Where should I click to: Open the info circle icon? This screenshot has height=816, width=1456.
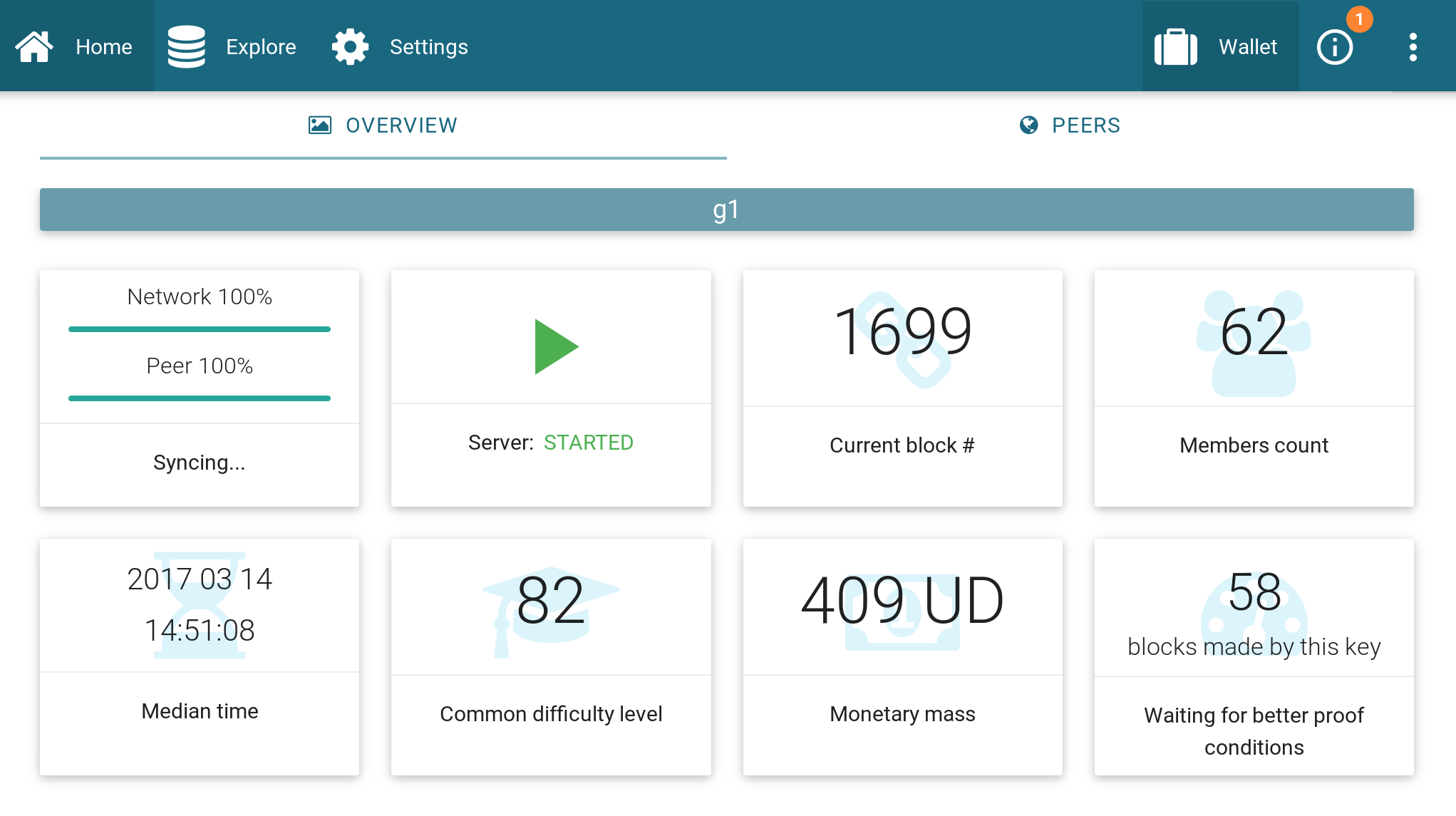pos(1334,48)
